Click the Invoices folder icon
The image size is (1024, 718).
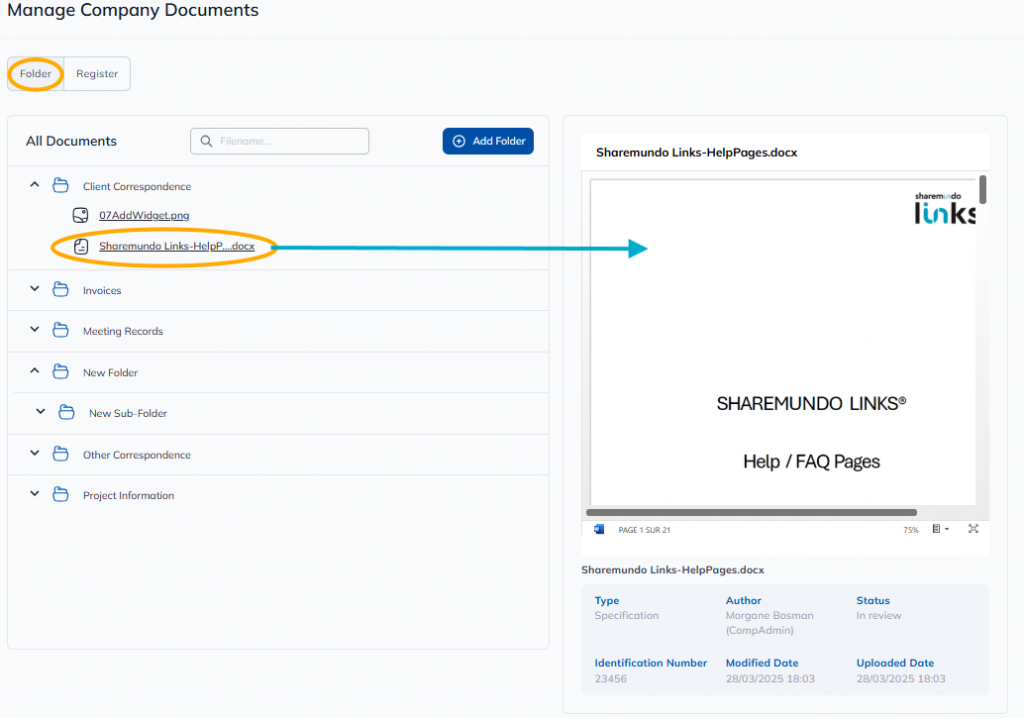pyautogui.click(x=61, y=290)
